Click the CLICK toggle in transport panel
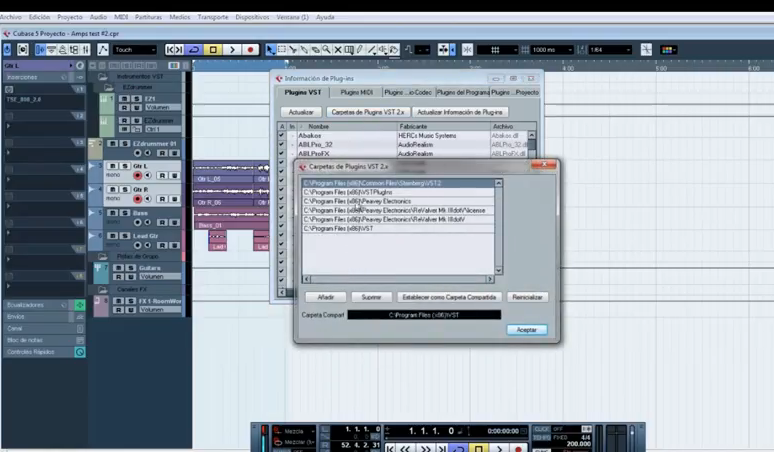The height and width of the screenshot is (452, 774). click(542, 429)
